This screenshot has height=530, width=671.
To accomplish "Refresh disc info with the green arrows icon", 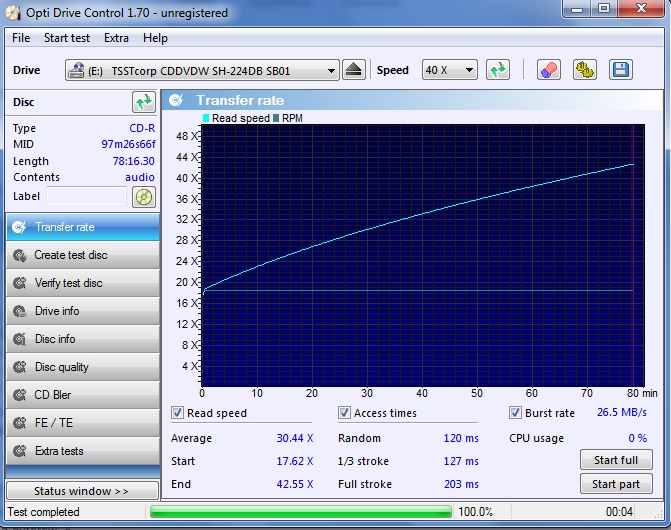I will click(144, 102).
